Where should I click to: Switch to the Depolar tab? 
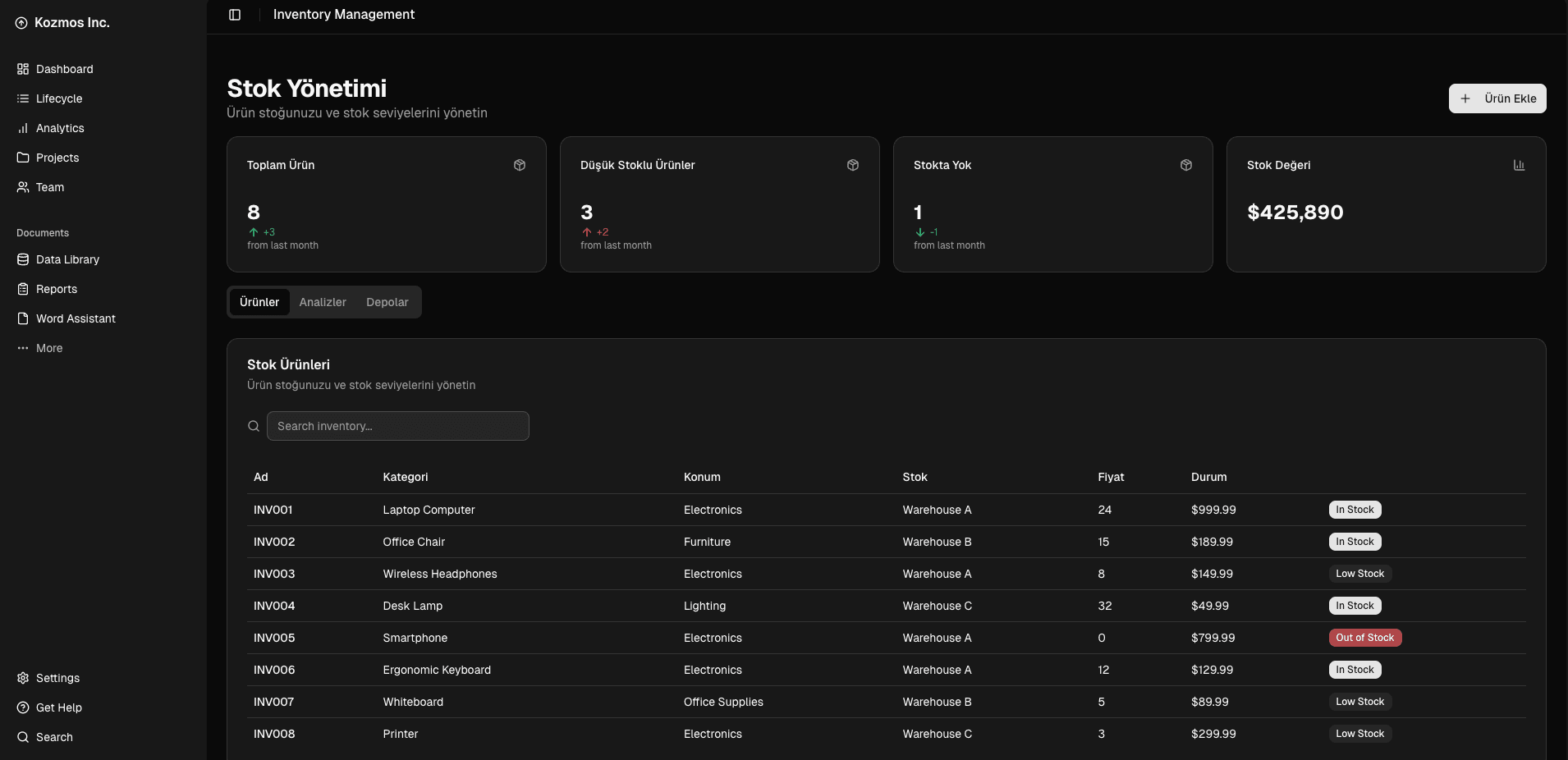click(387, 302)
